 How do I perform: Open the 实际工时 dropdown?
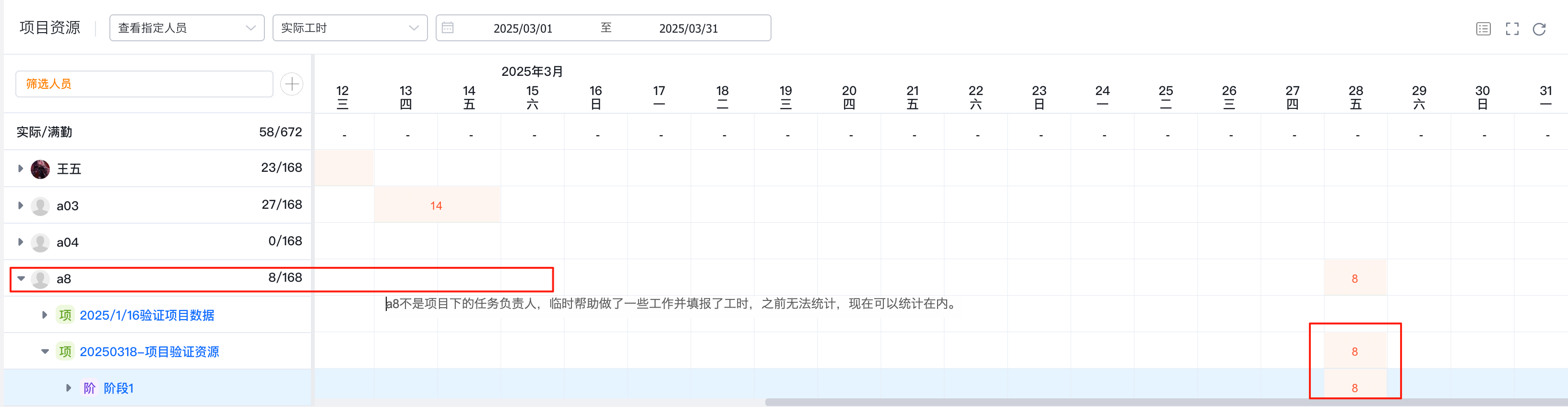(350, 28)
